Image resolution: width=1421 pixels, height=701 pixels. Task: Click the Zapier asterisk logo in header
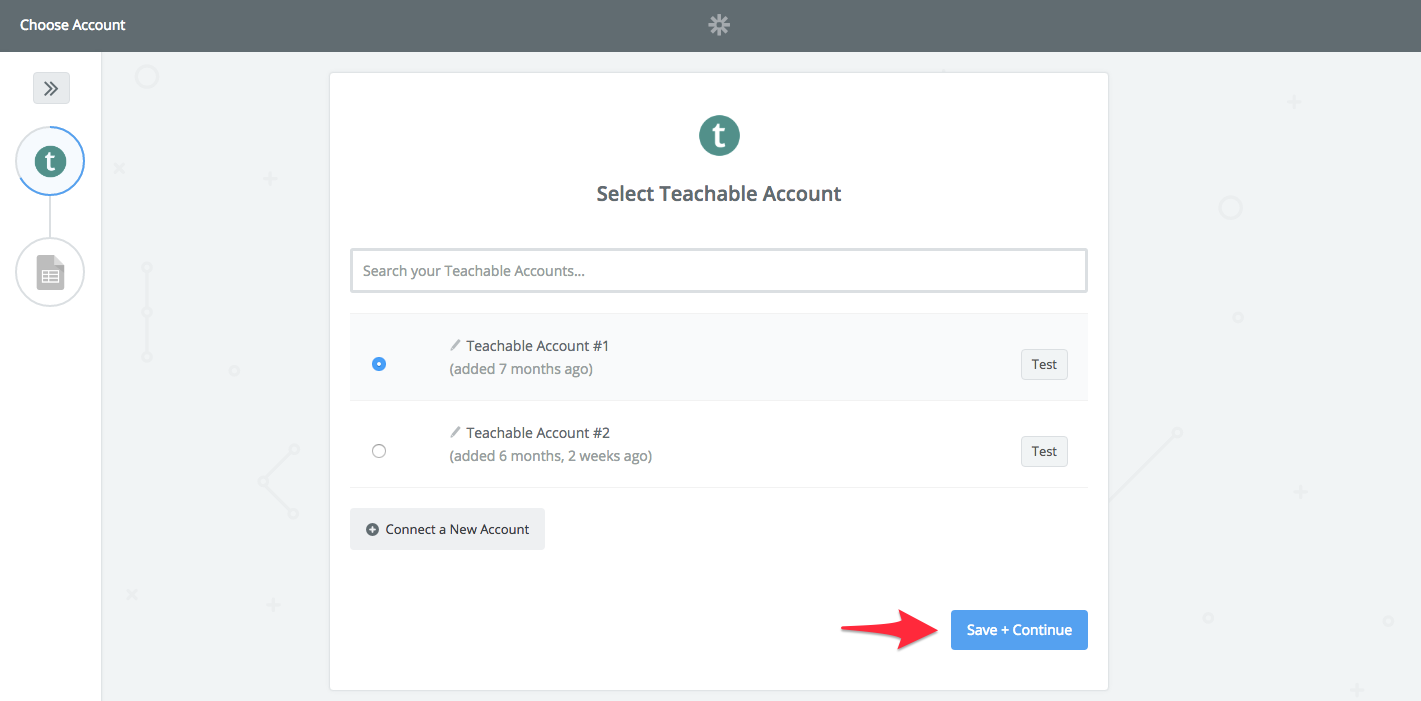[719, 25]
